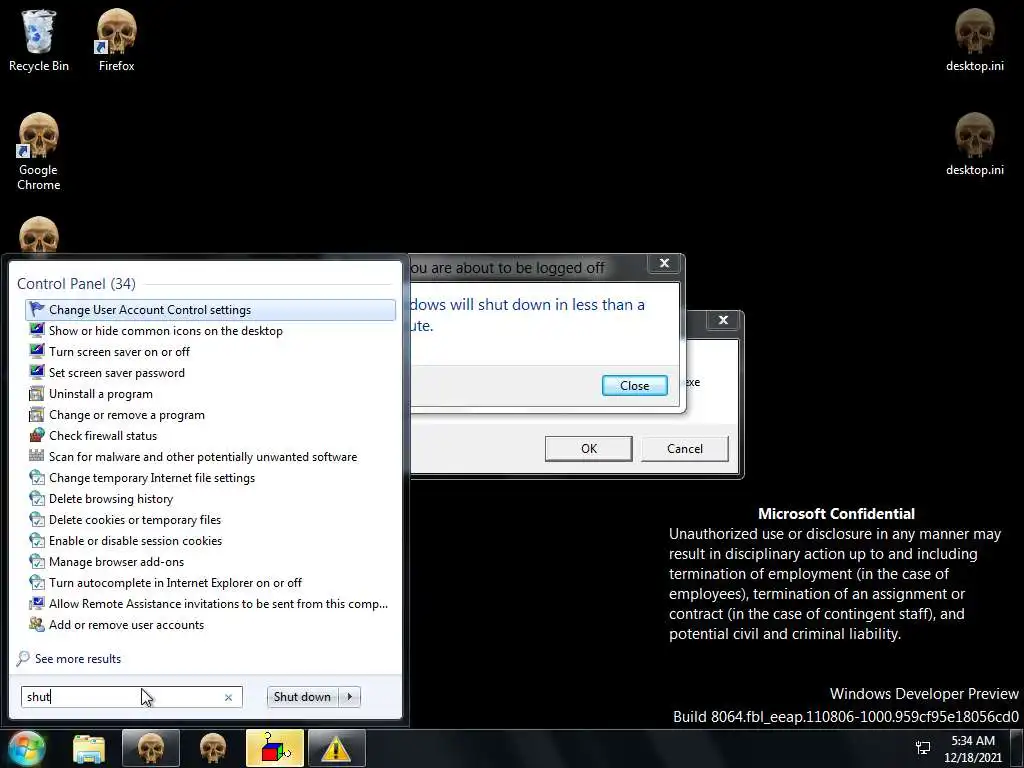Open Allow Remote Assistance invitations result

coord(210,603)
